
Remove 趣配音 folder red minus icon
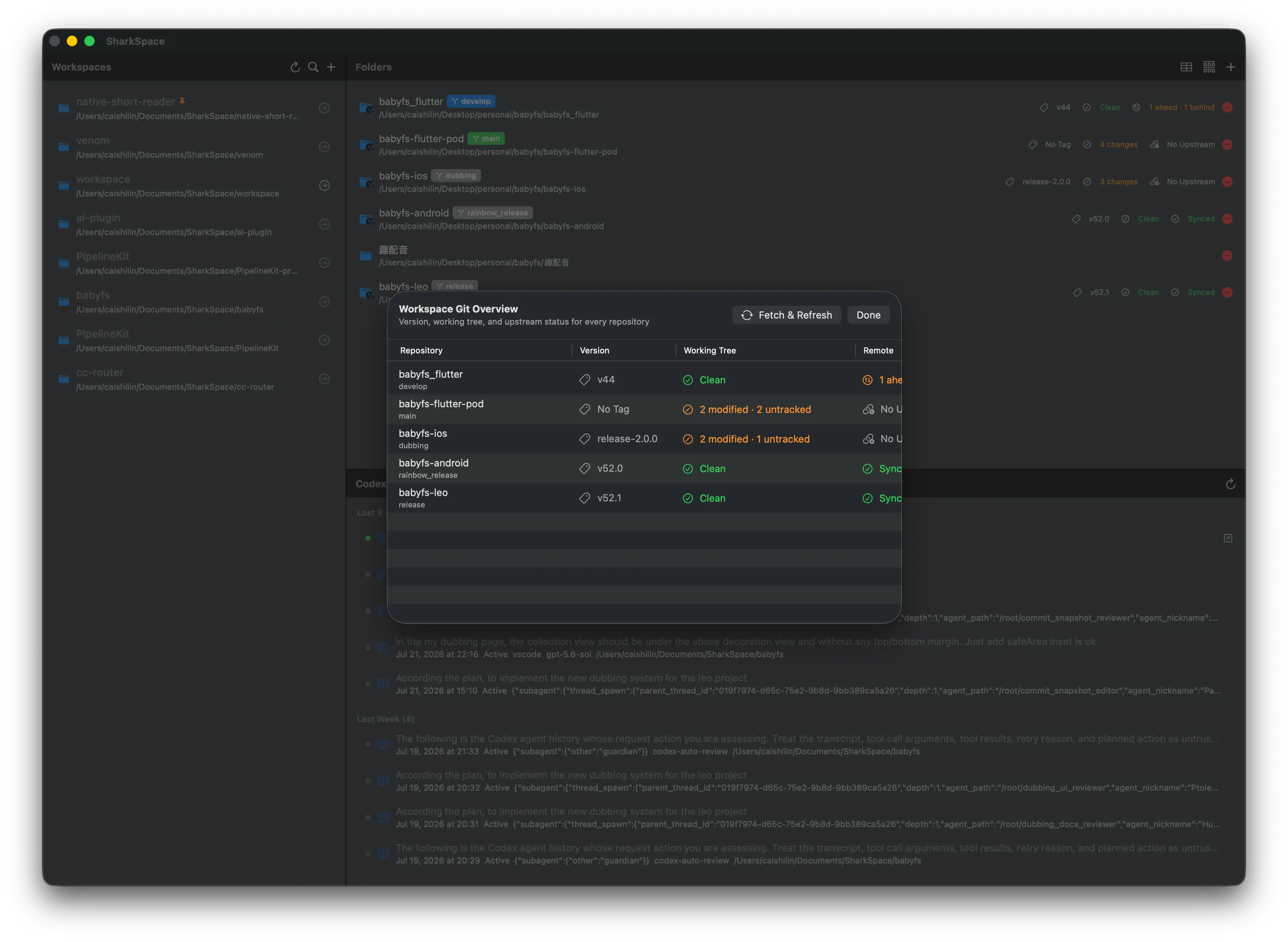[1228, 256]
